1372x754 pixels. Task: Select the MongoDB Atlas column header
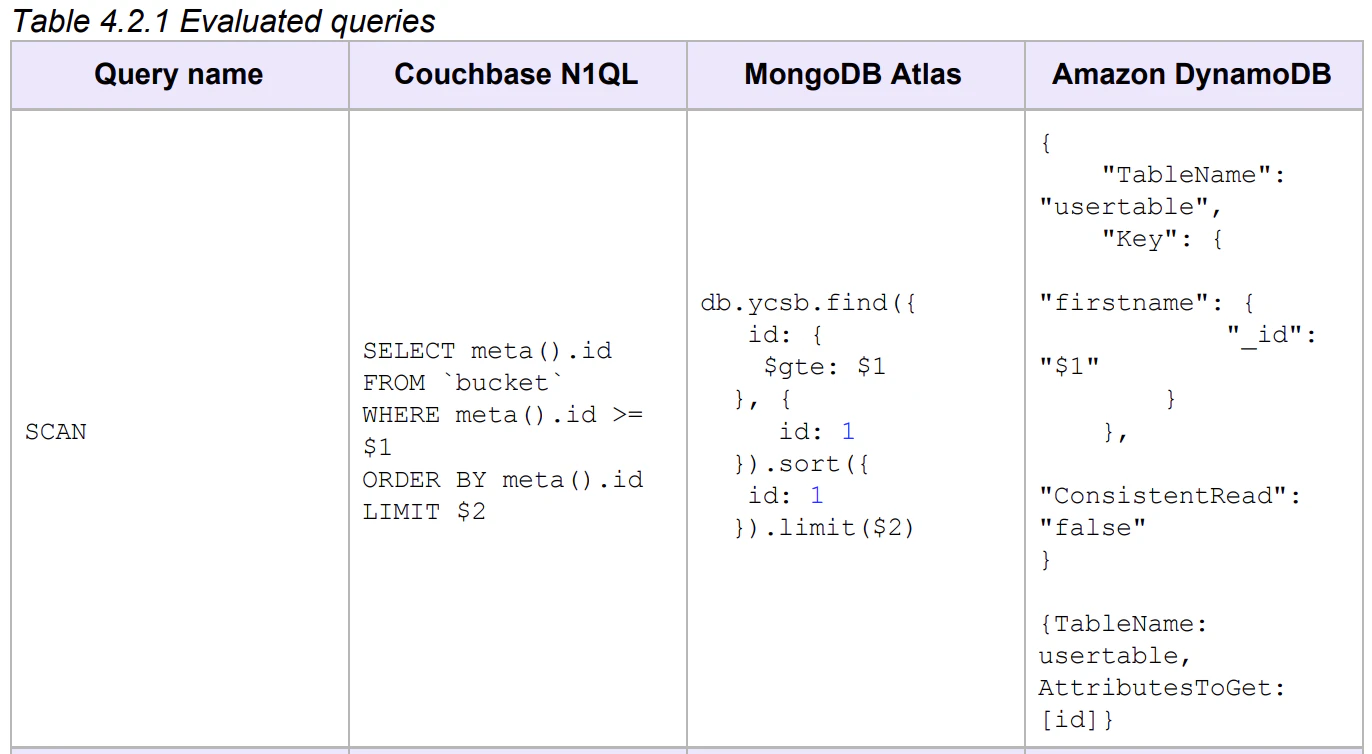pos(855,74)
